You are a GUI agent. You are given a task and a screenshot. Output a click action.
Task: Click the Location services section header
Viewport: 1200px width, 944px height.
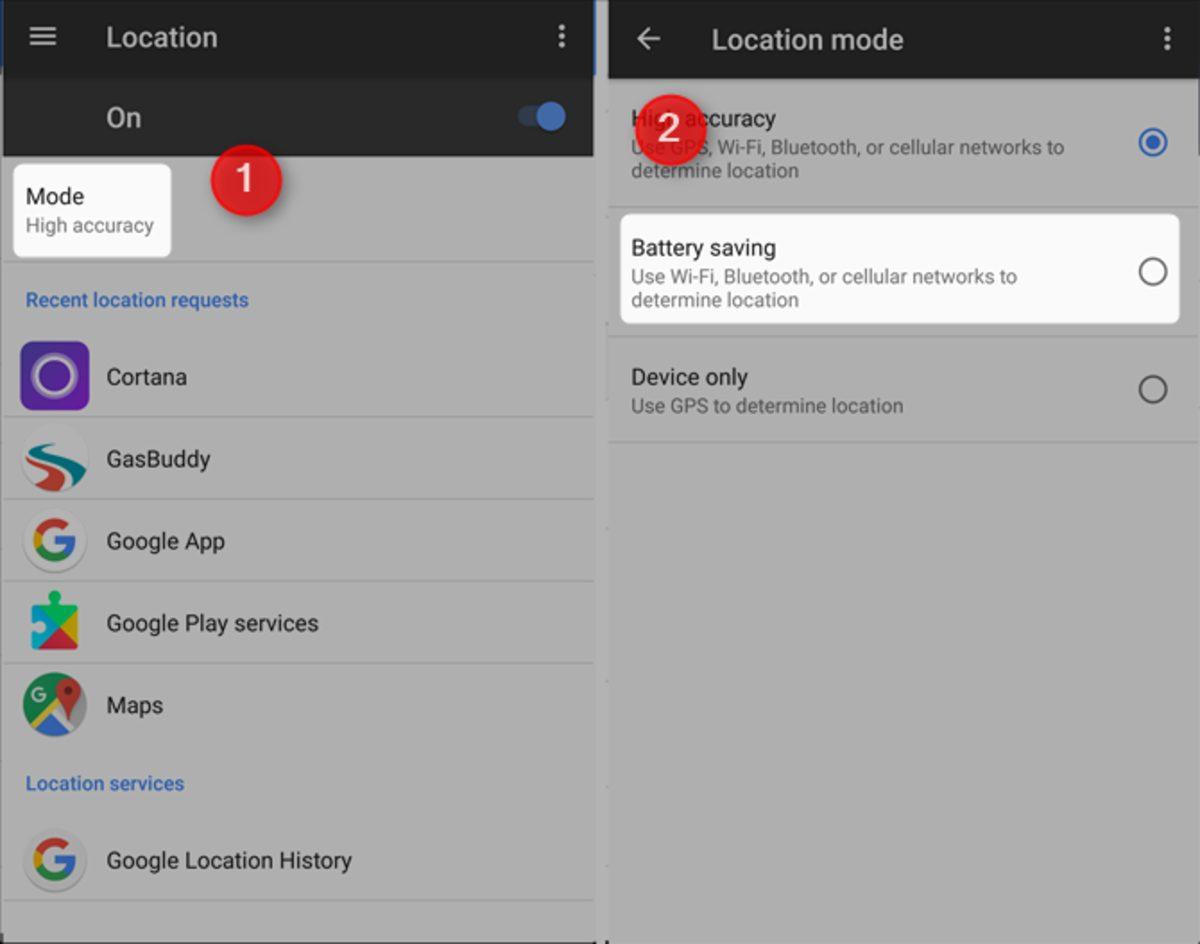point(105,783)
